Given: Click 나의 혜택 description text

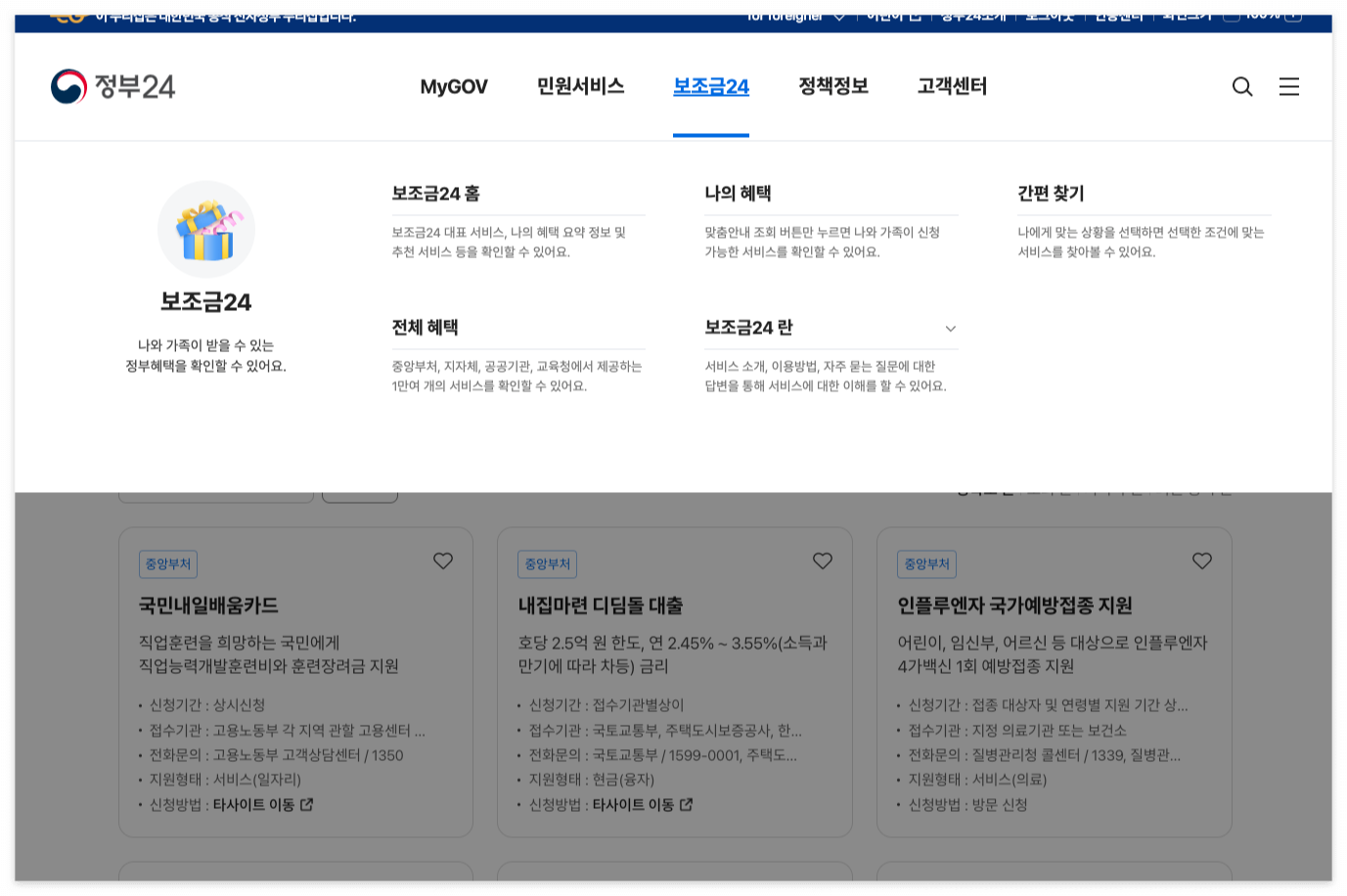Looking at the screenshot, I should (823, 242).
